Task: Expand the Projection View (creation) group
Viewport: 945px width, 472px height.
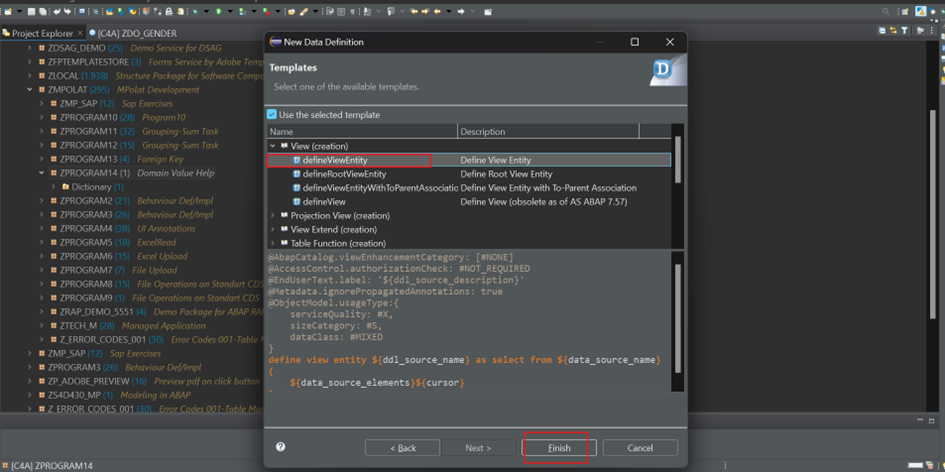Action: pos(273,216)
